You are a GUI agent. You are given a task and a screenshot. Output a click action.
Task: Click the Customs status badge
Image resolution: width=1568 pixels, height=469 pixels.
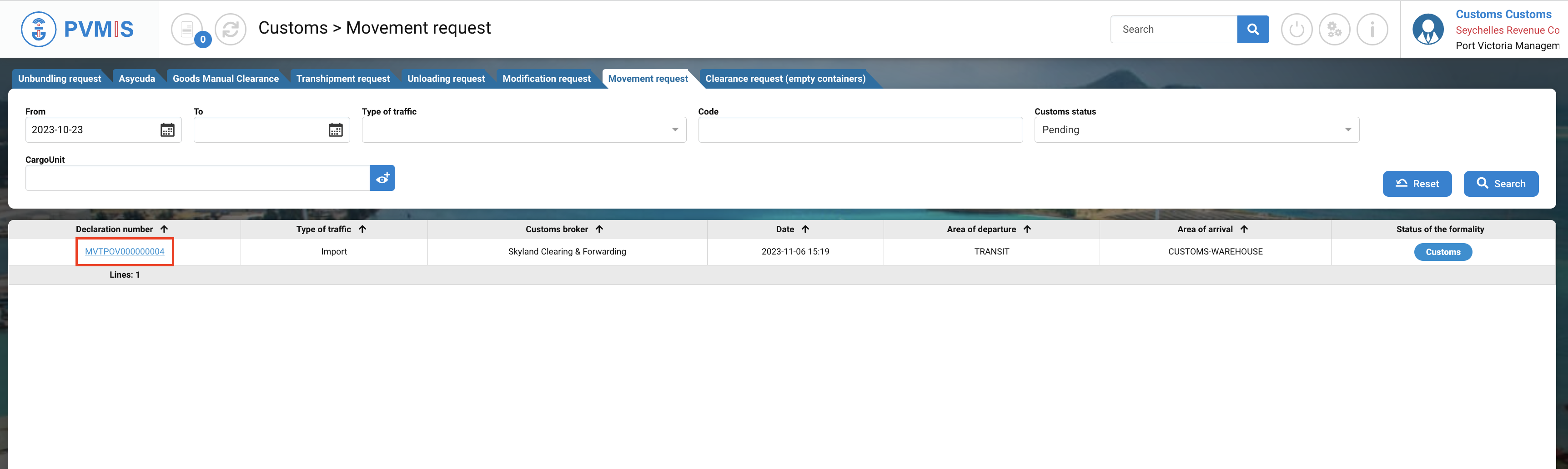tap(1442, 252)
